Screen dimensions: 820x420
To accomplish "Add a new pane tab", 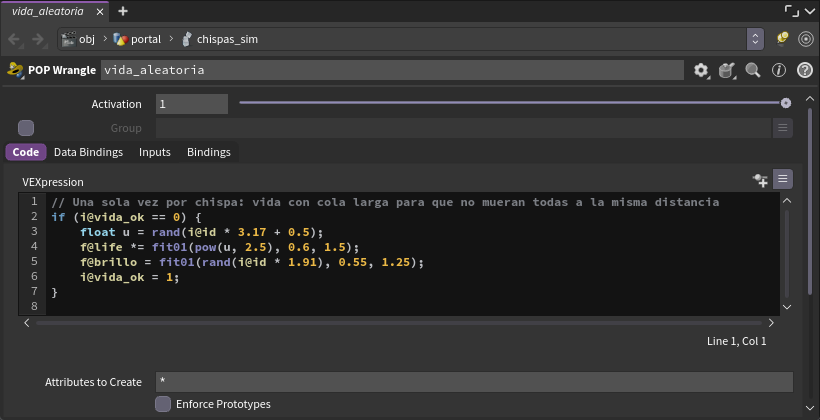I will point(123,11).
